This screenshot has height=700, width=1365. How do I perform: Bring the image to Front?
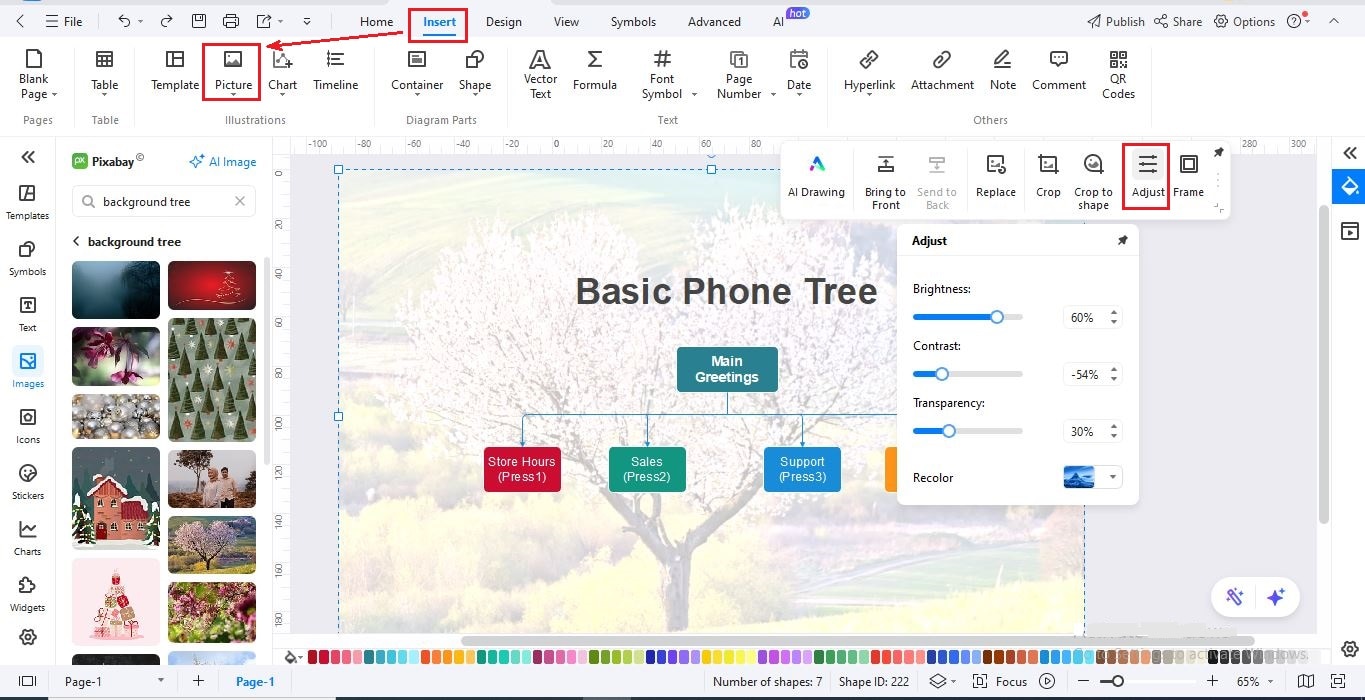coord(885,182)
